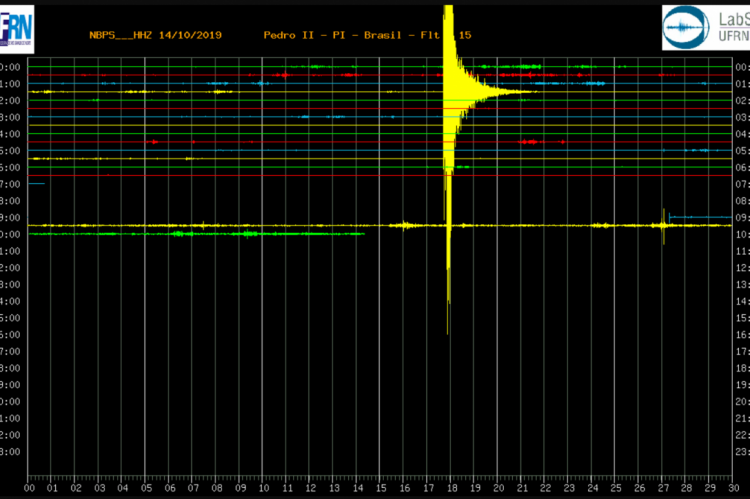
Task: Click minute 10 on the bottom axis
Action: point(263,488)
